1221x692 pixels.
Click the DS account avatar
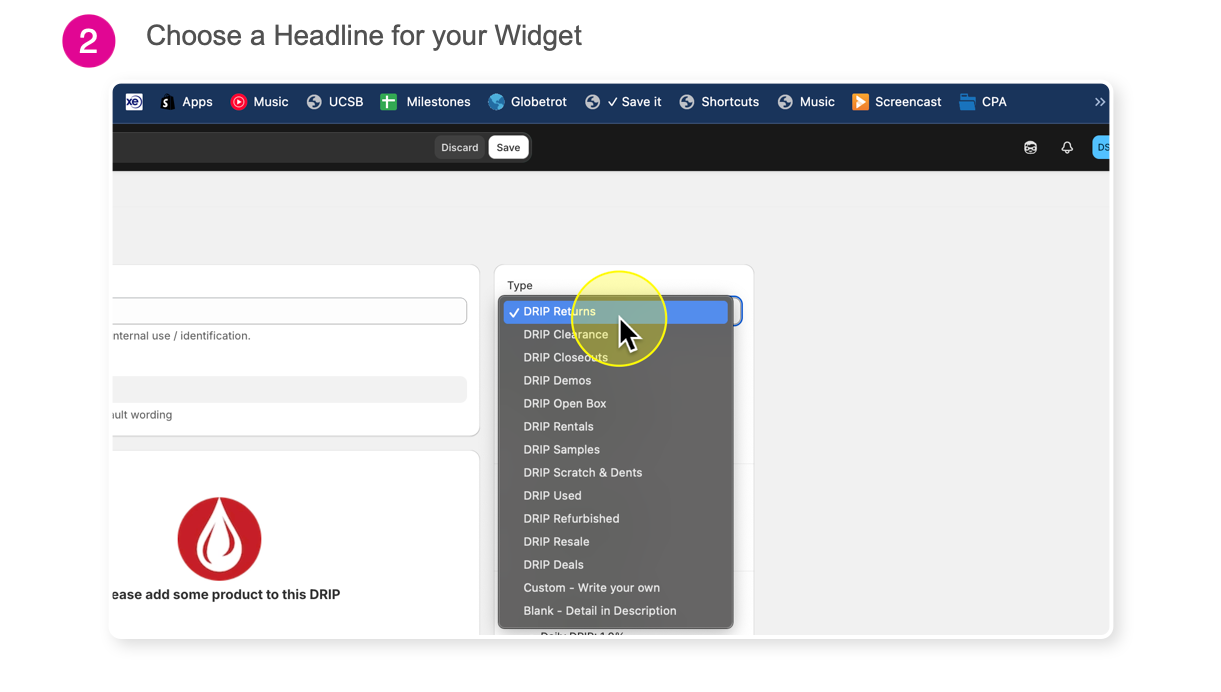pos(1101,147)
